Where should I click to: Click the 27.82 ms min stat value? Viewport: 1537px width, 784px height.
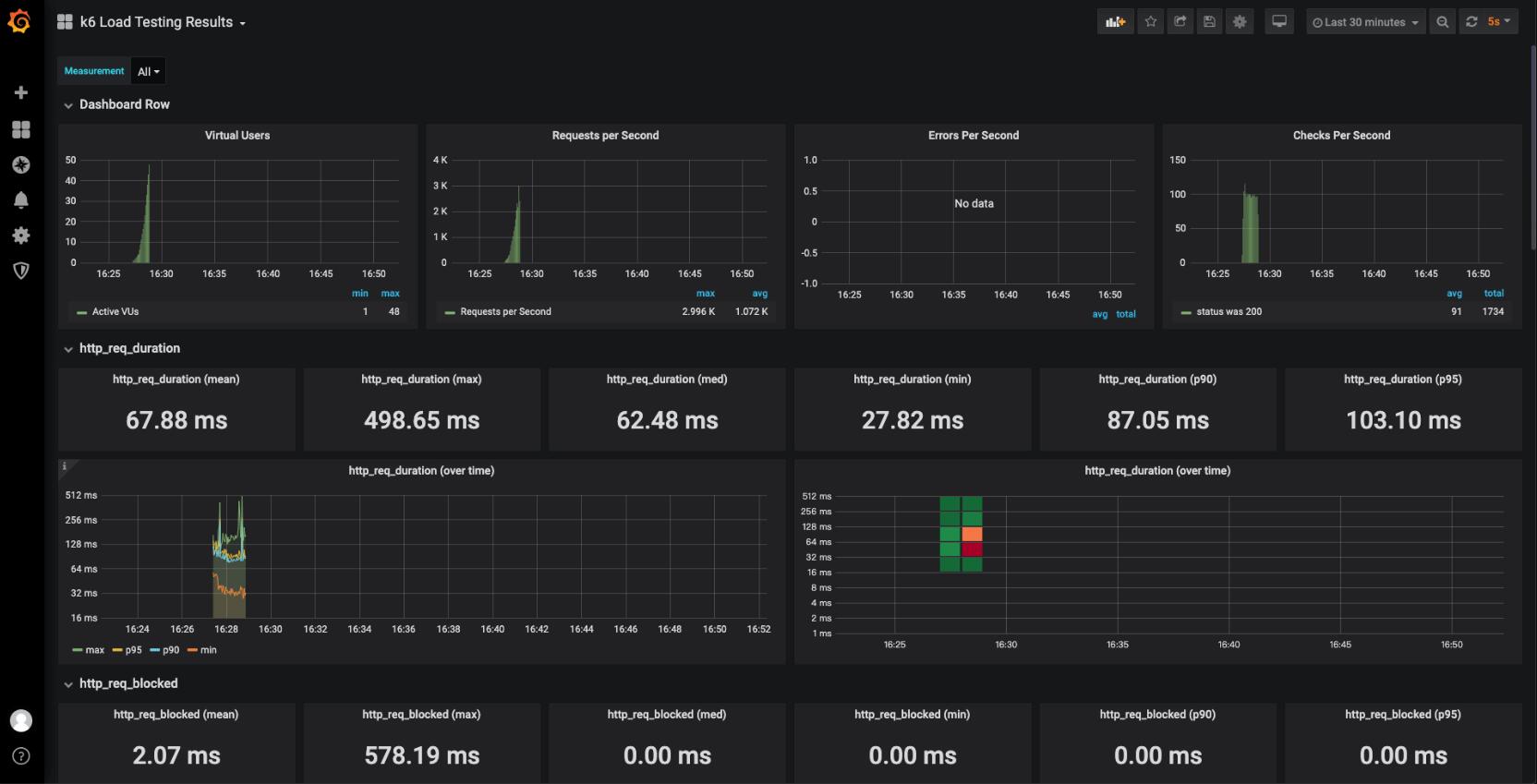[x=913, y=421]
